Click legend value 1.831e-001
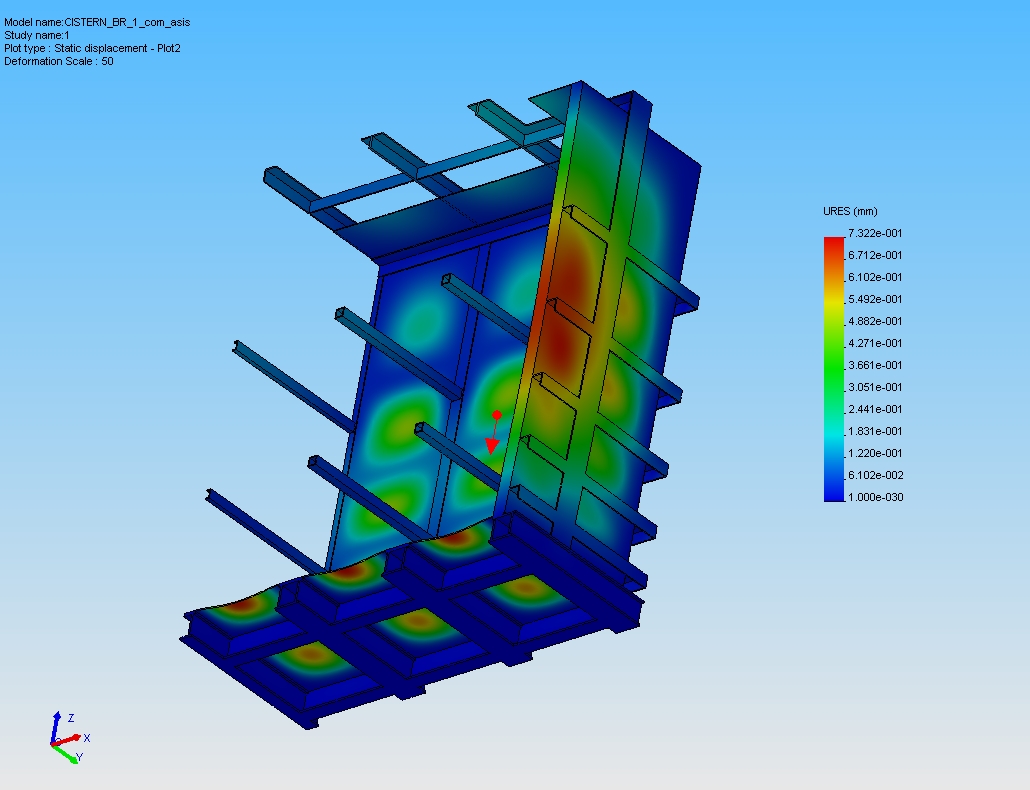This screenshot has width=1030, height=790. (875, 431)
